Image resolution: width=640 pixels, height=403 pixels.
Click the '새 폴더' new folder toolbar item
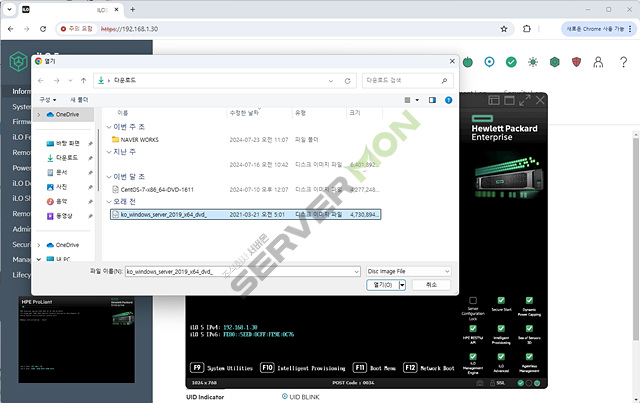tap(79, 100)
